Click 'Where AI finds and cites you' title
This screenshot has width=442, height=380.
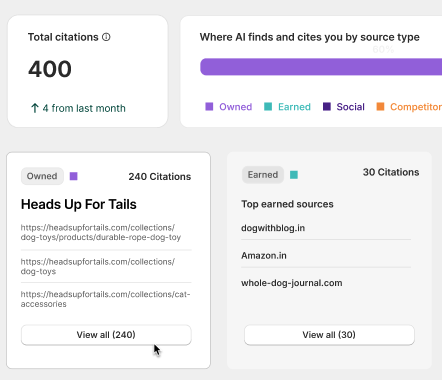pos(309,37)
